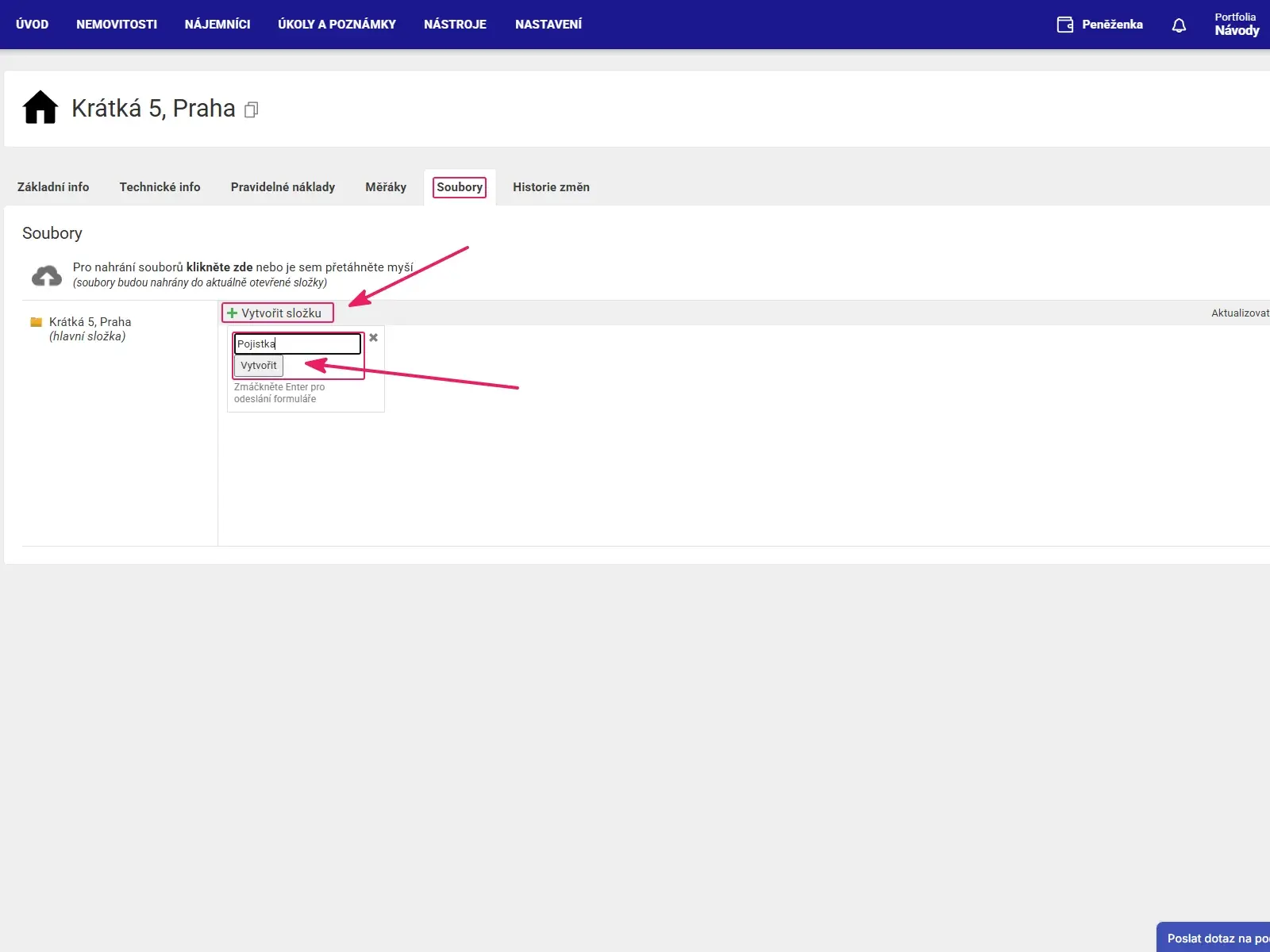1270x952 pixels.
Task: Click the bold 'klikněte zde' upload link
Action: tap(219, 267)
